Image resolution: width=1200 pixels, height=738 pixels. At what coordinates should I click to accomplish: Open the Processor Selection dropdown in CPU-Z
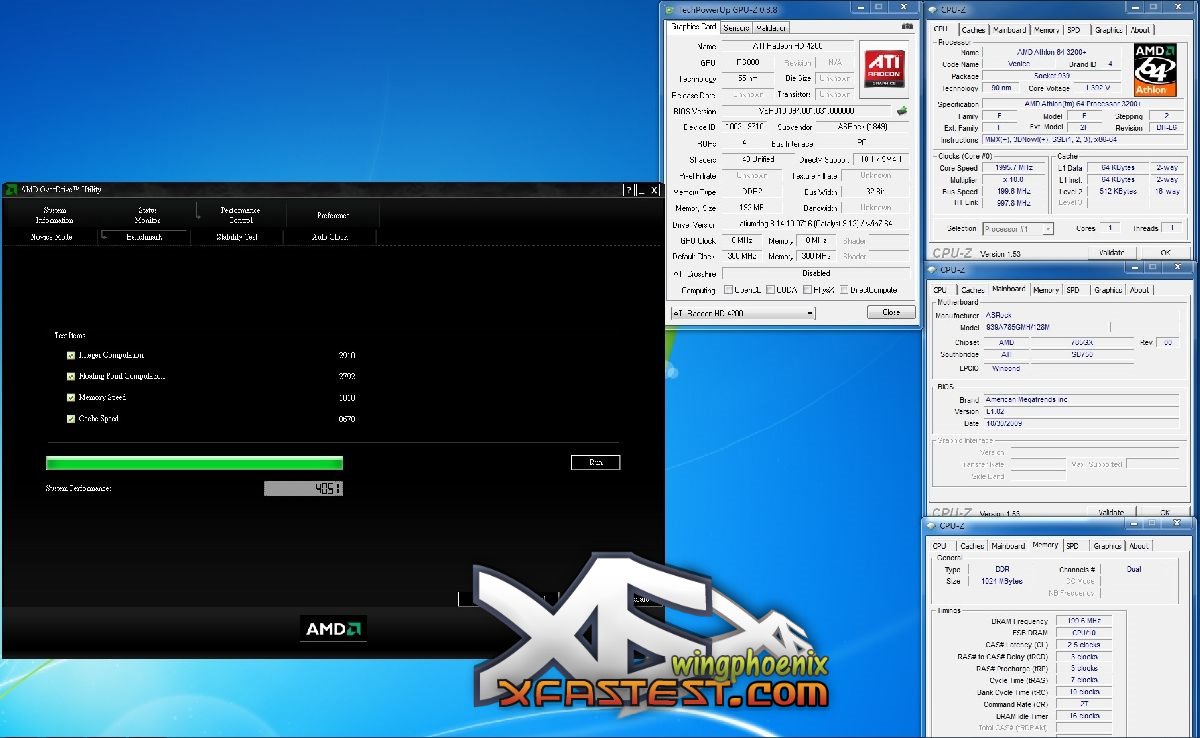pyautogui.click(x=1016, y=229)
